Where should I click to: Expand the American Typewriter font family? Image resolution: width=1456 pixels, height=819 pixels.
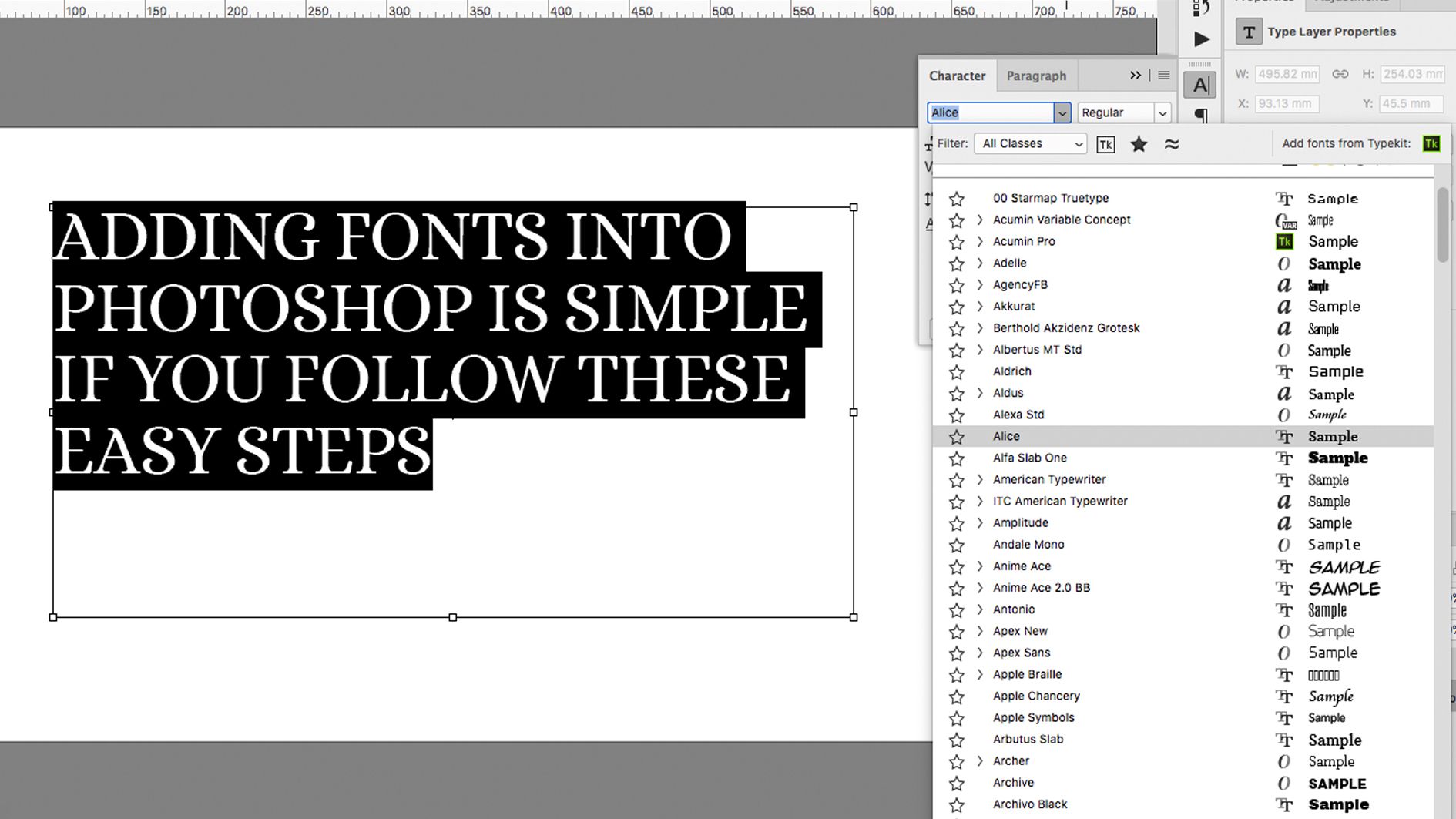click(979, 479)
